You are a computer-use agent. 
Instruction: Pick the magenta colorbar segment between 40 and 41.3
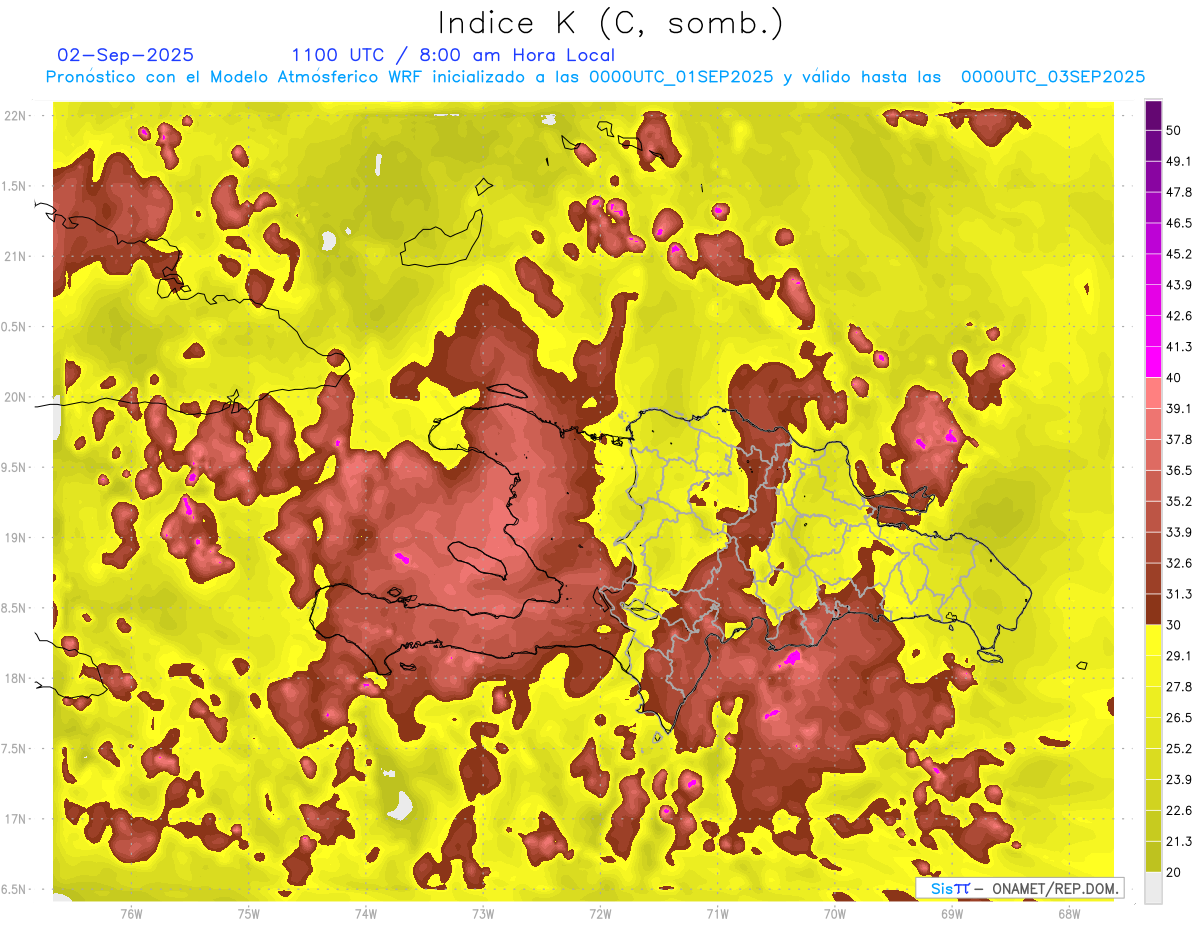(x=1153, y=362)
